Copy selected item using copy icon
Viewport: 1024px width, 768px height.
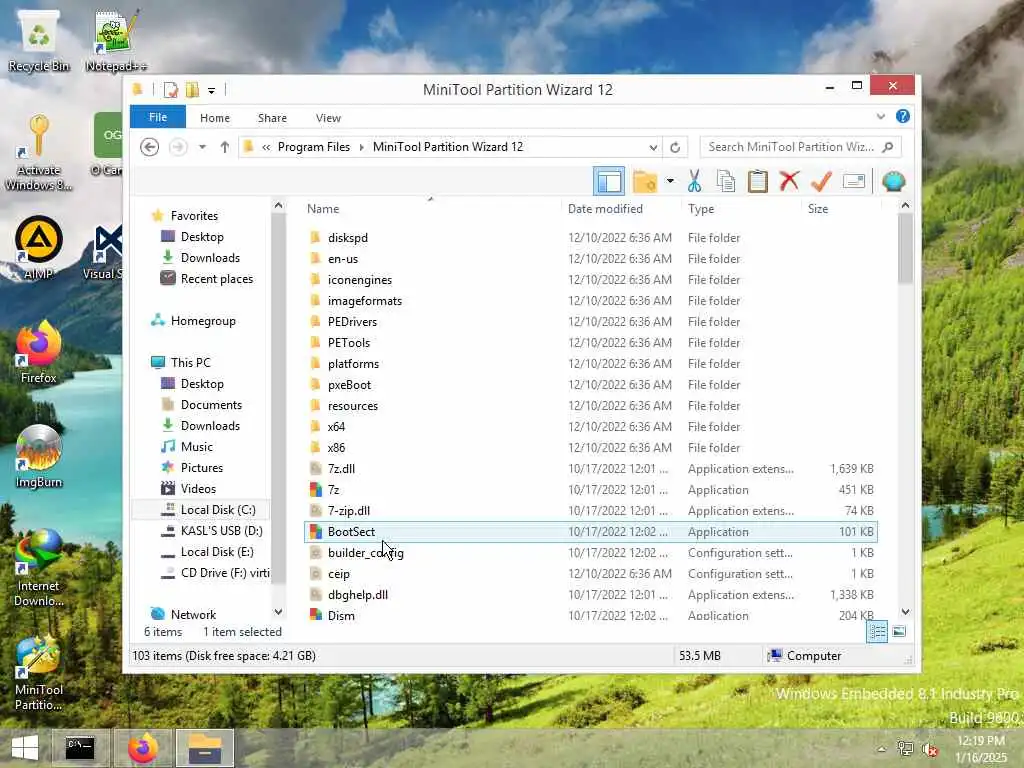(726, 182)
